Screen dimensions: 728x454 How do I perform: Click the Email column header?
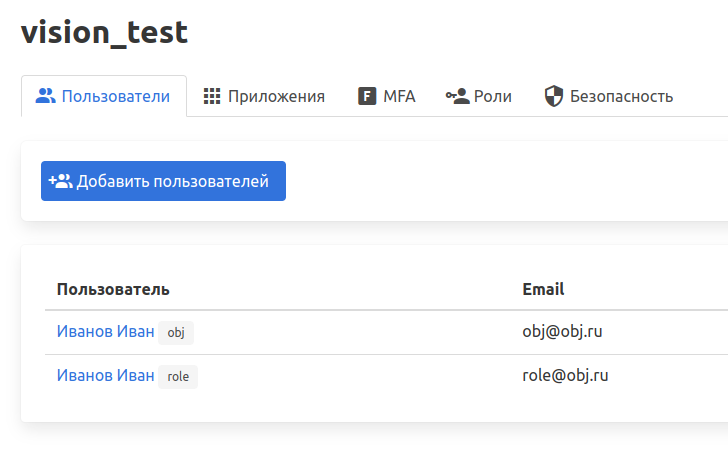click(x=543, y=289)
